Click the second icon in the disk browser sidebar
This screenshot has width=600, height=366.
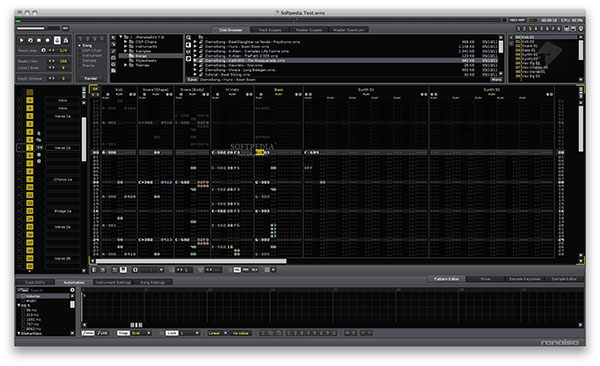click(x=113, y=44)
